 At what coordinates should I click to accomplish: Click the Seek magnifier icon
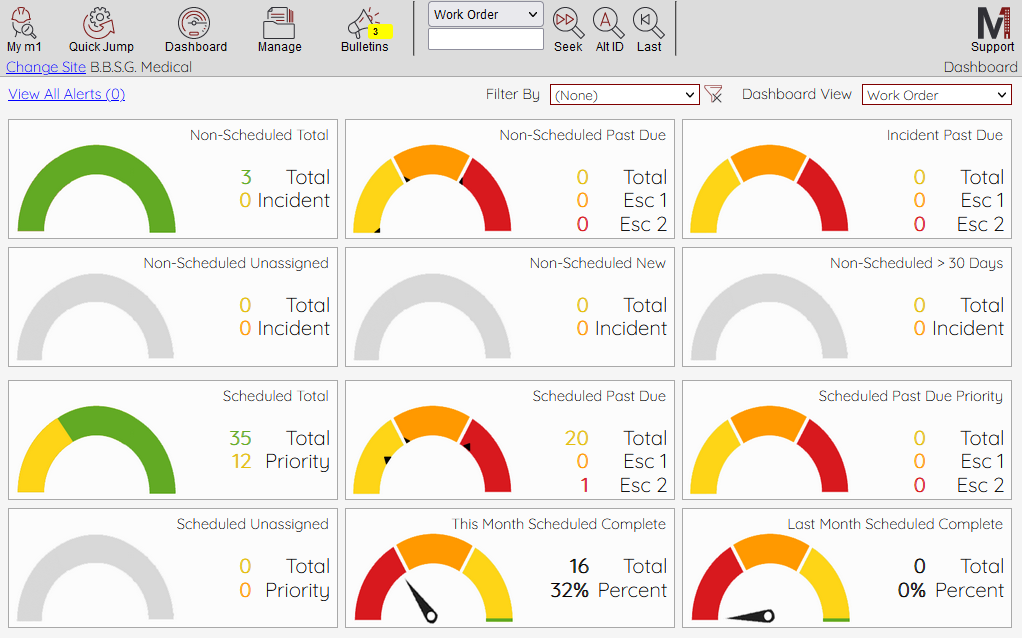(568, 21)
